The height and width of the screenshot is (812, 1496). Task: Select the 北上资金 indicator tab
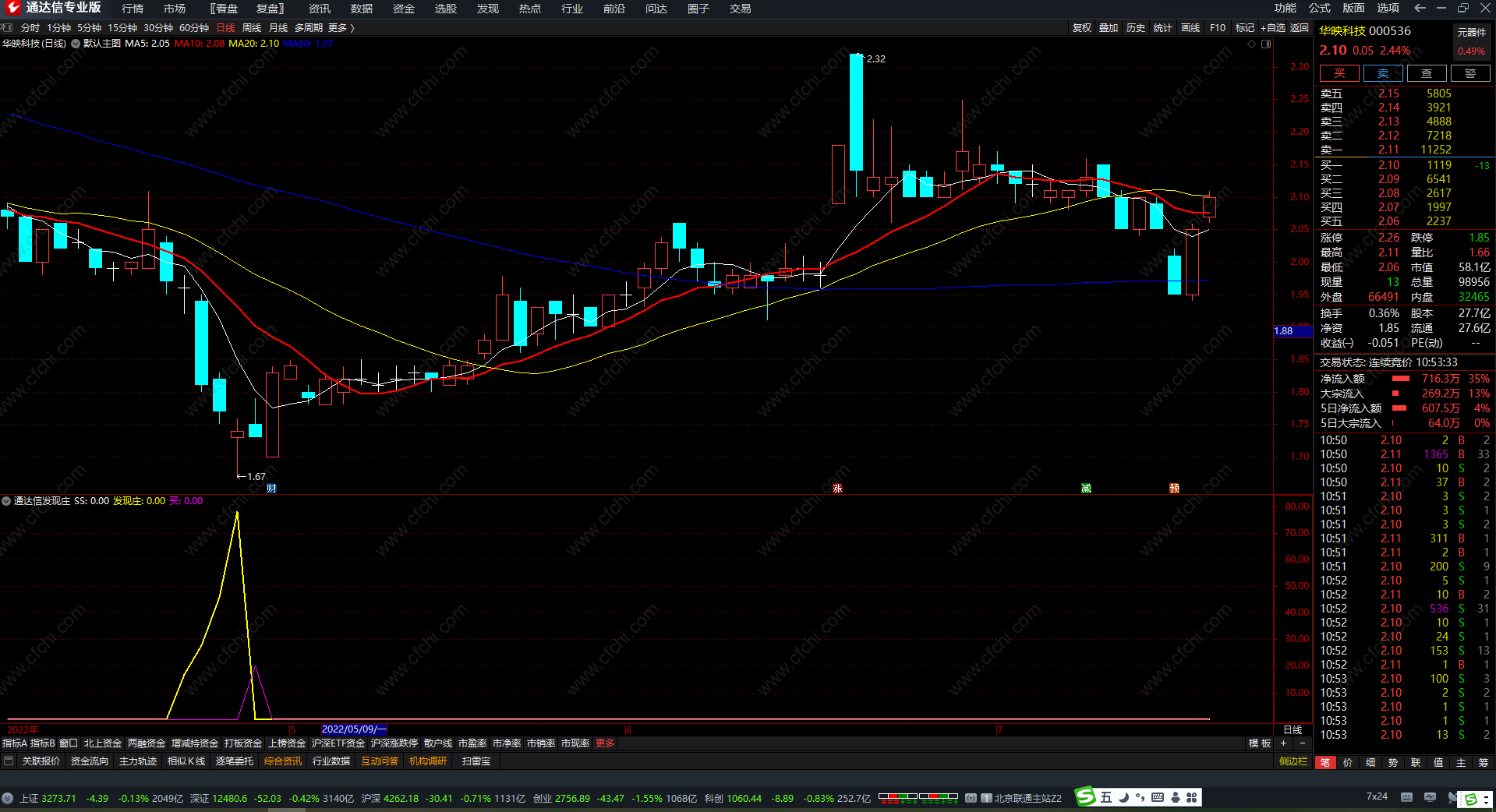point(103,743)
